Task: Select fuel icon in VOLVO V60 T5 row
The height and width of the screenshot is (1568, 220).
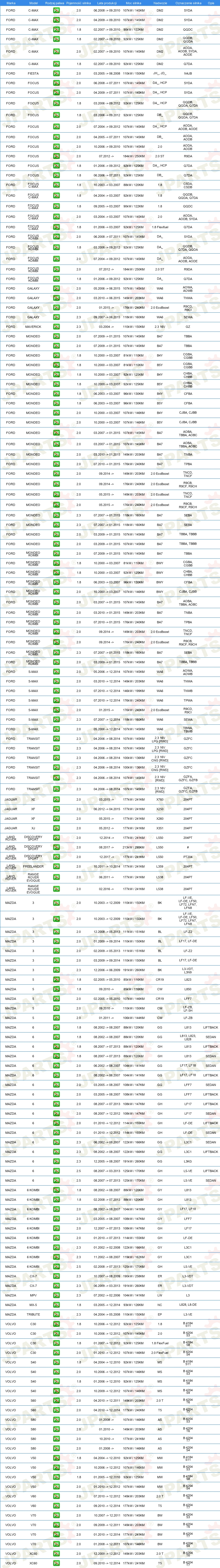Action: 56,1506
